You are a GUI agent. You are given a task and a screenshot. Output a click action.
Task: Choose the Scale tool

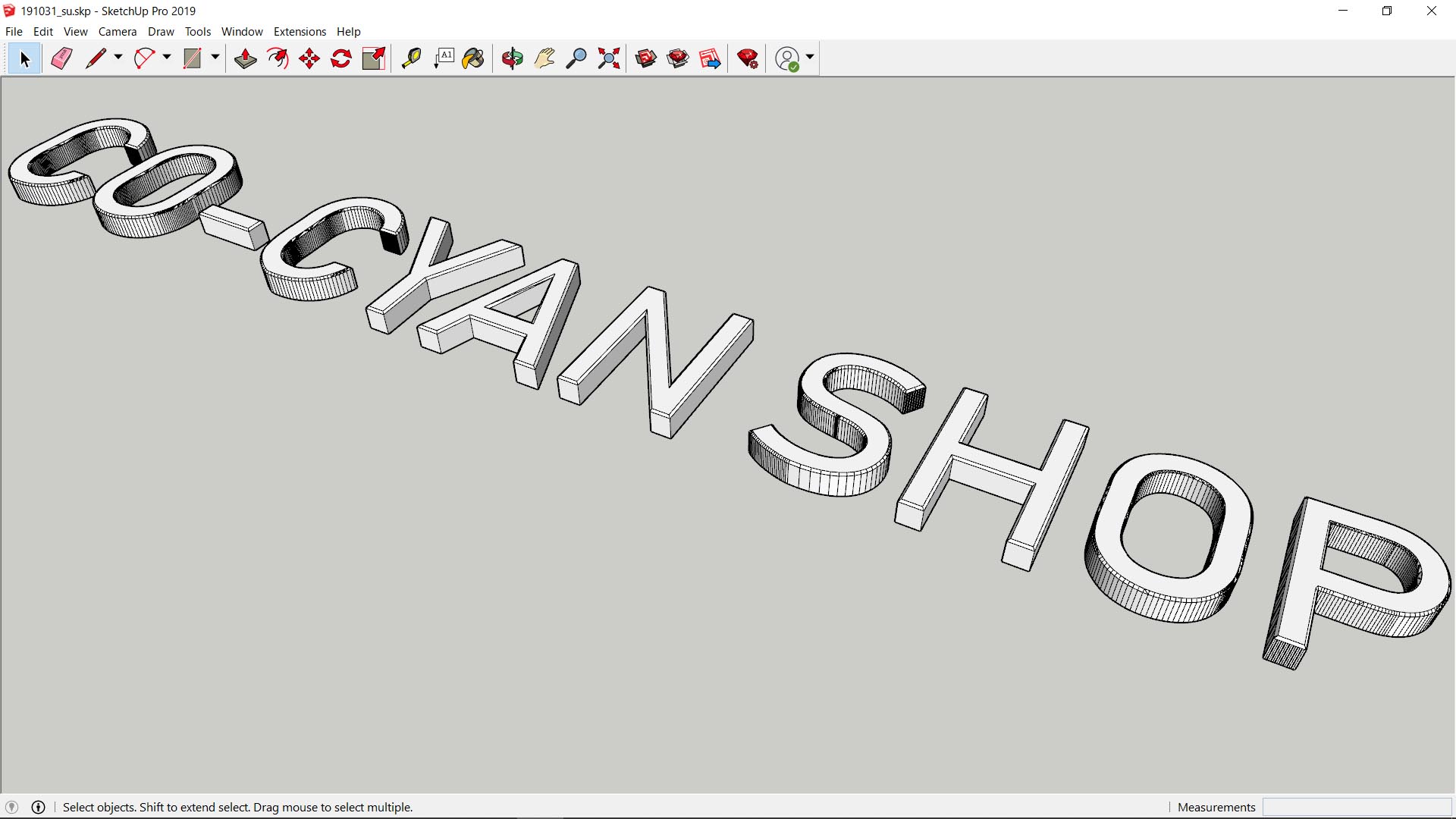(x=374, y=59)
